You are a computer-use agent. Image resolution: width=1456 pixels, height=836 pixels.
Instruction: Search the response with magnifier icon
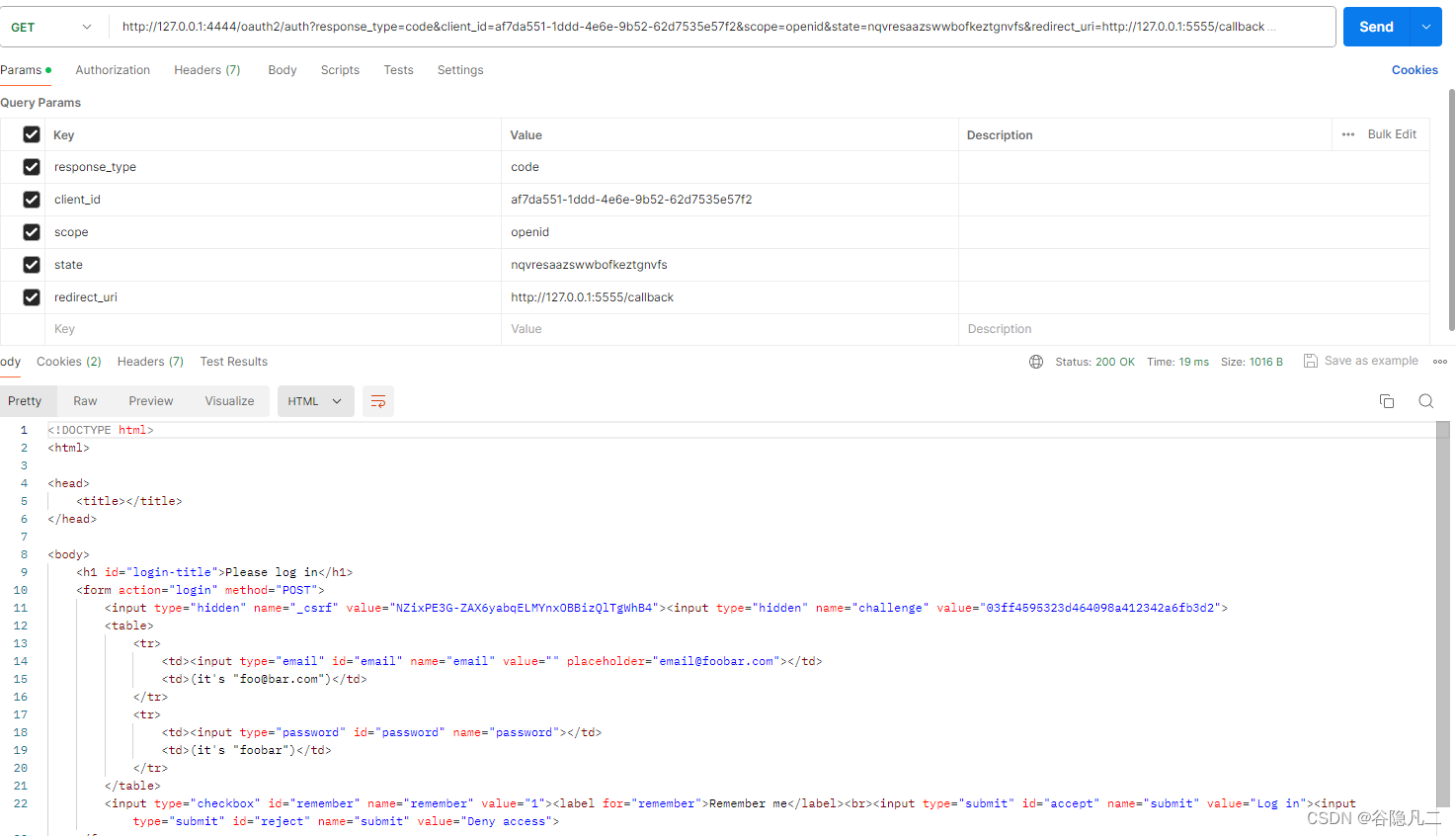pyautogui.click(x=1425, y=401)
